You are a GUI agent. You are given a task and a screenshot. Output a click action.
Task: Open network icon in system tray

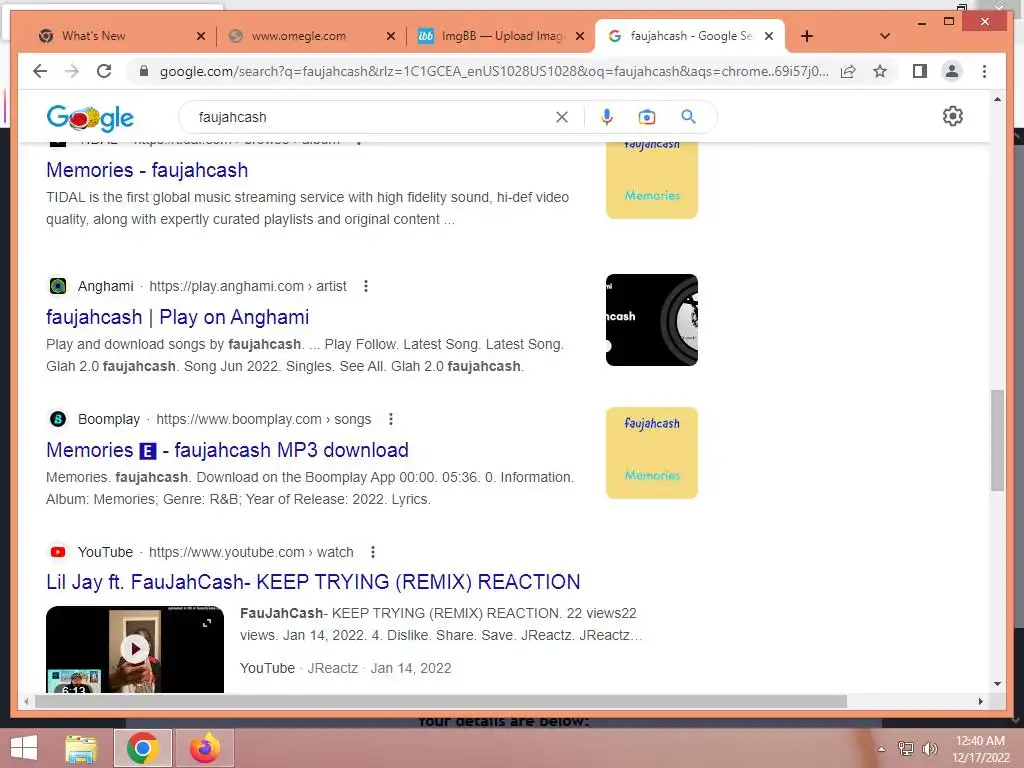point(906,749)
